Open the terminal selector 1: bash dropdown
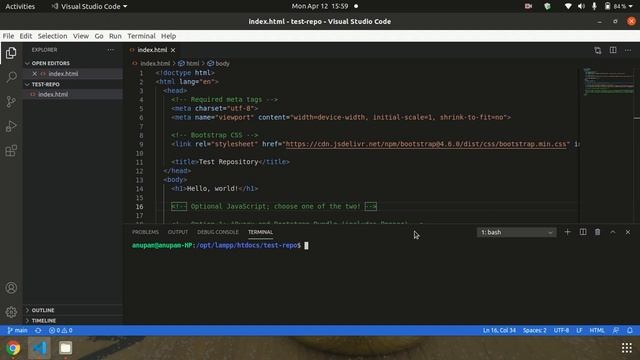This screenshot has width=640, height=360. tap(516, 232)
